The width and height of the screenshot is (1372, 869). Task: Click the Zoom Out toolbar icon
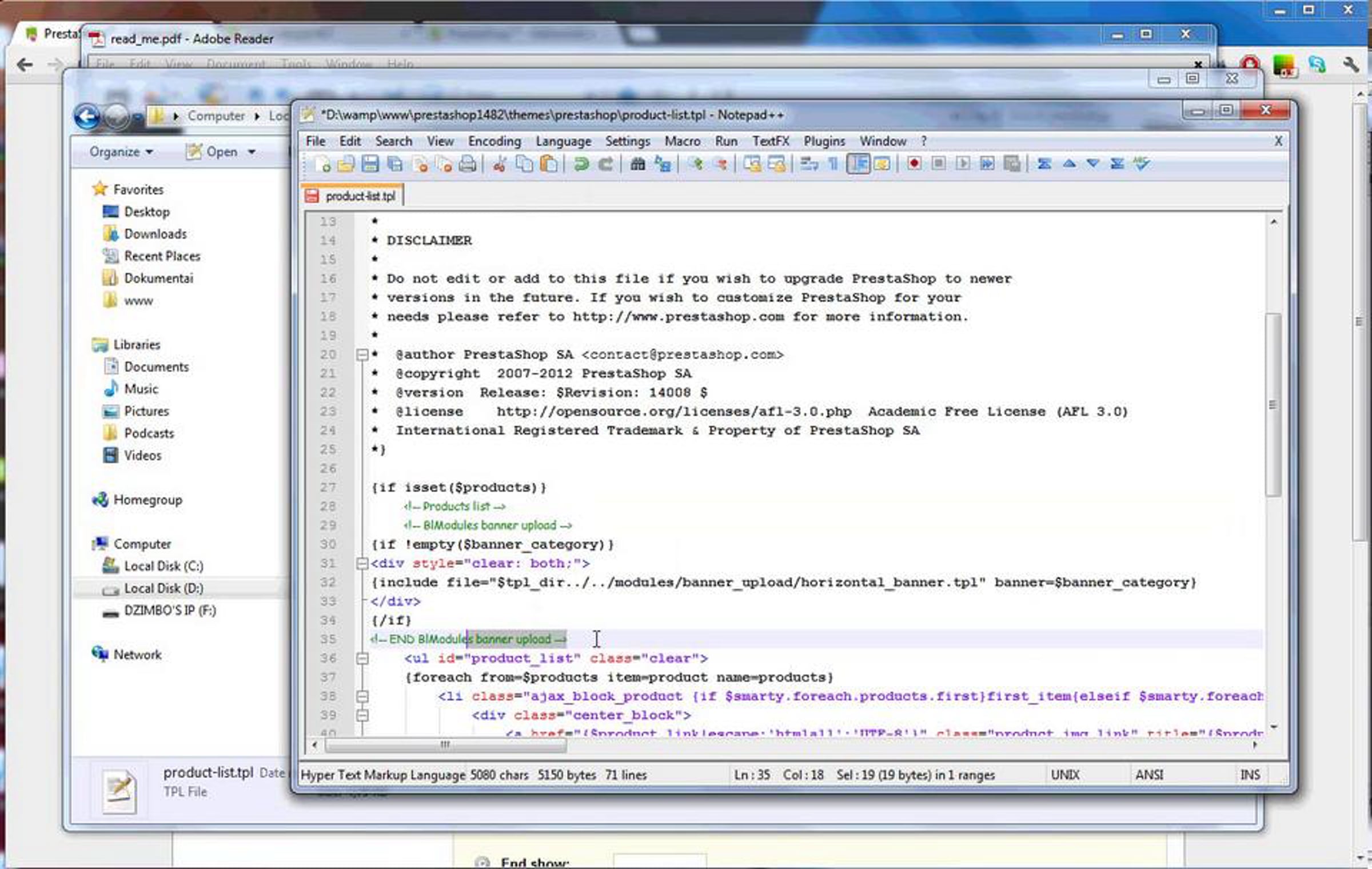(720, 165)
